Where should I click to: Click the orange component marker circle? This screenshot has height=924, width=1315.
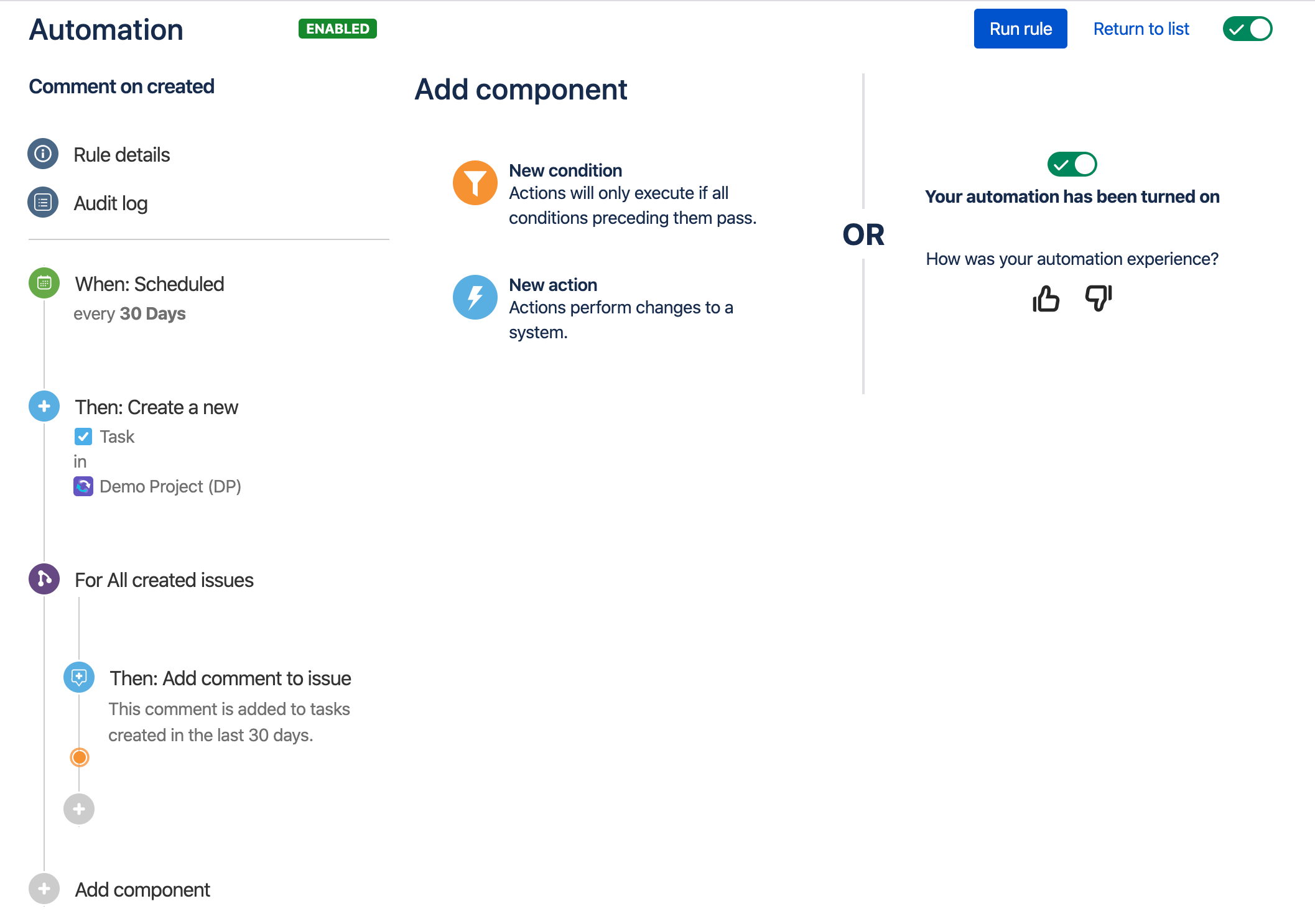(79, 756)
